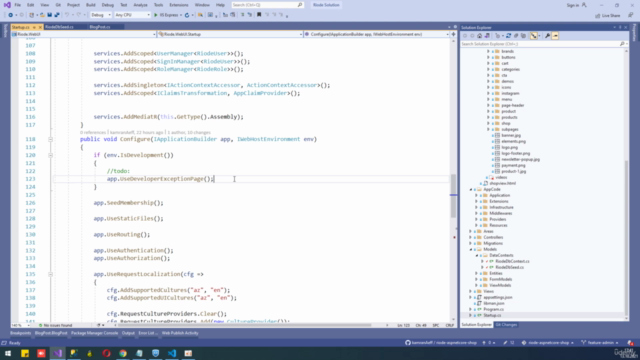Toggle Preview Selected Items in Solution Explorer
This screenshot has width=640, height=360.
pyautogui.click(x=555, y=36)
